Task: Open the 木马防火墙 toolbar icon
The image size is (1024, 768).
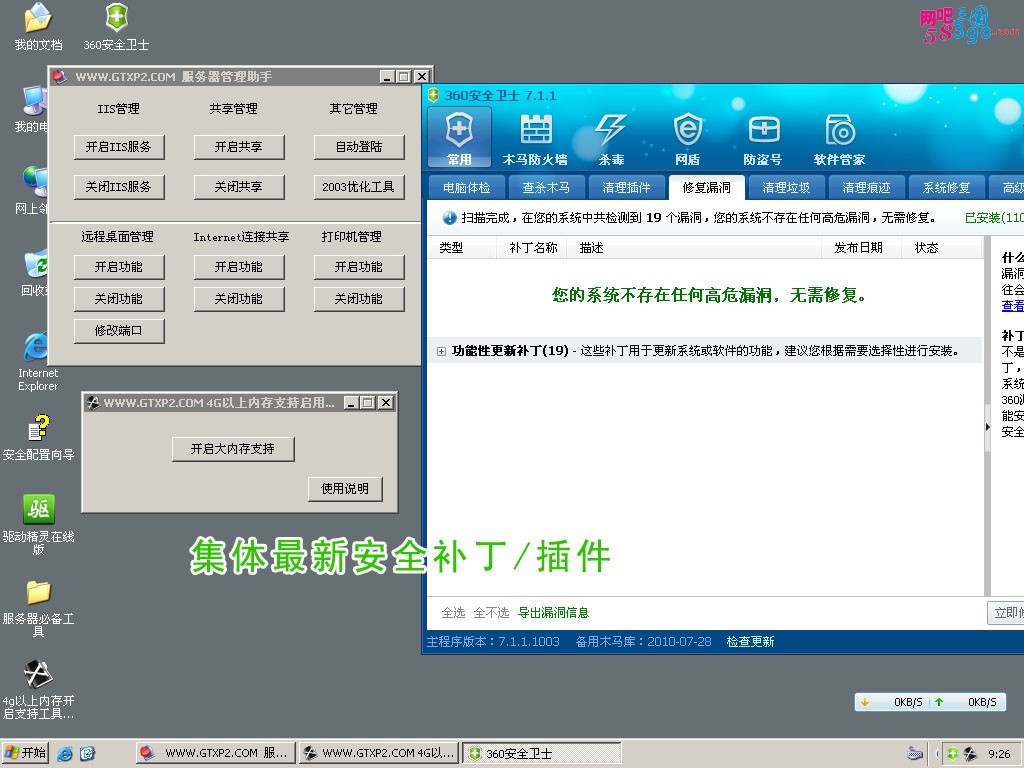Action: [535, 138]
